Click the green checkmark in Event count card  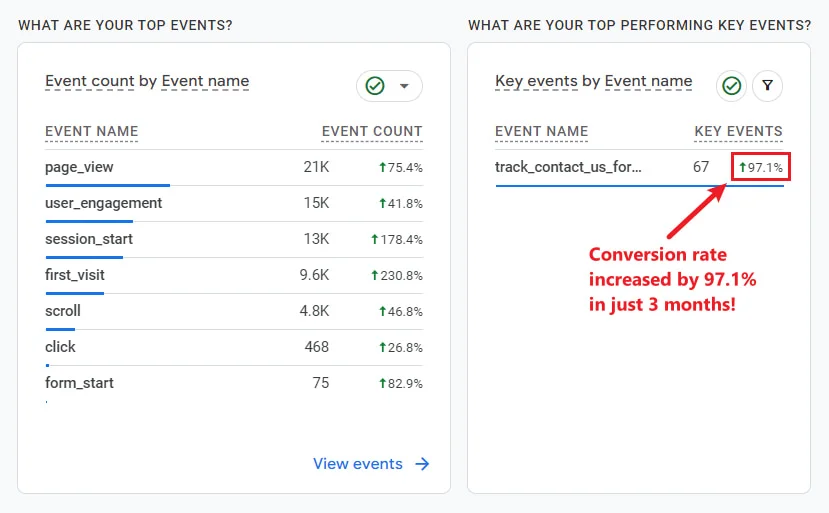[x=375, y=86]
